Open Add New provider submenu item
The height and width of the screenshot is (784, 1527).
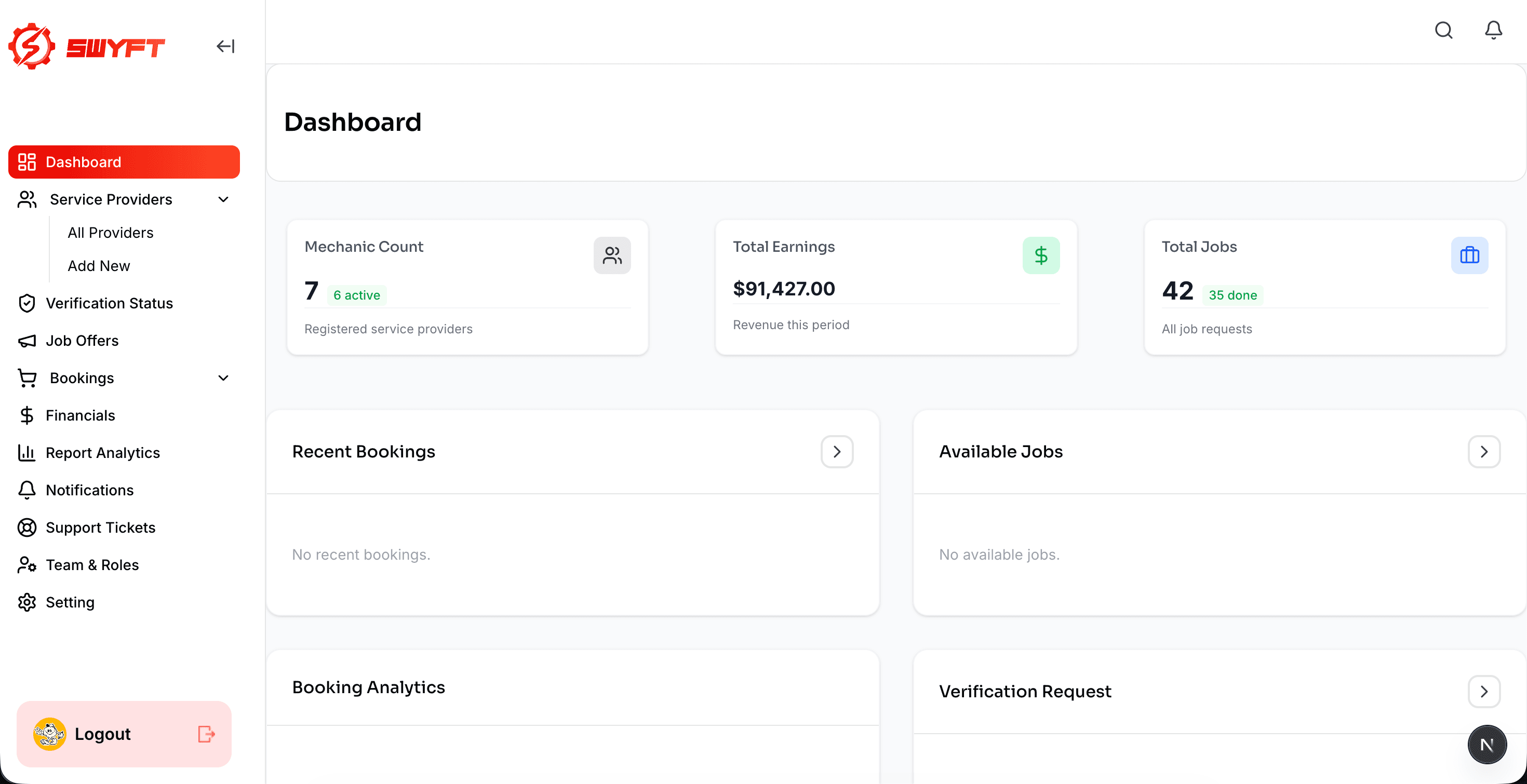[98, 265]
